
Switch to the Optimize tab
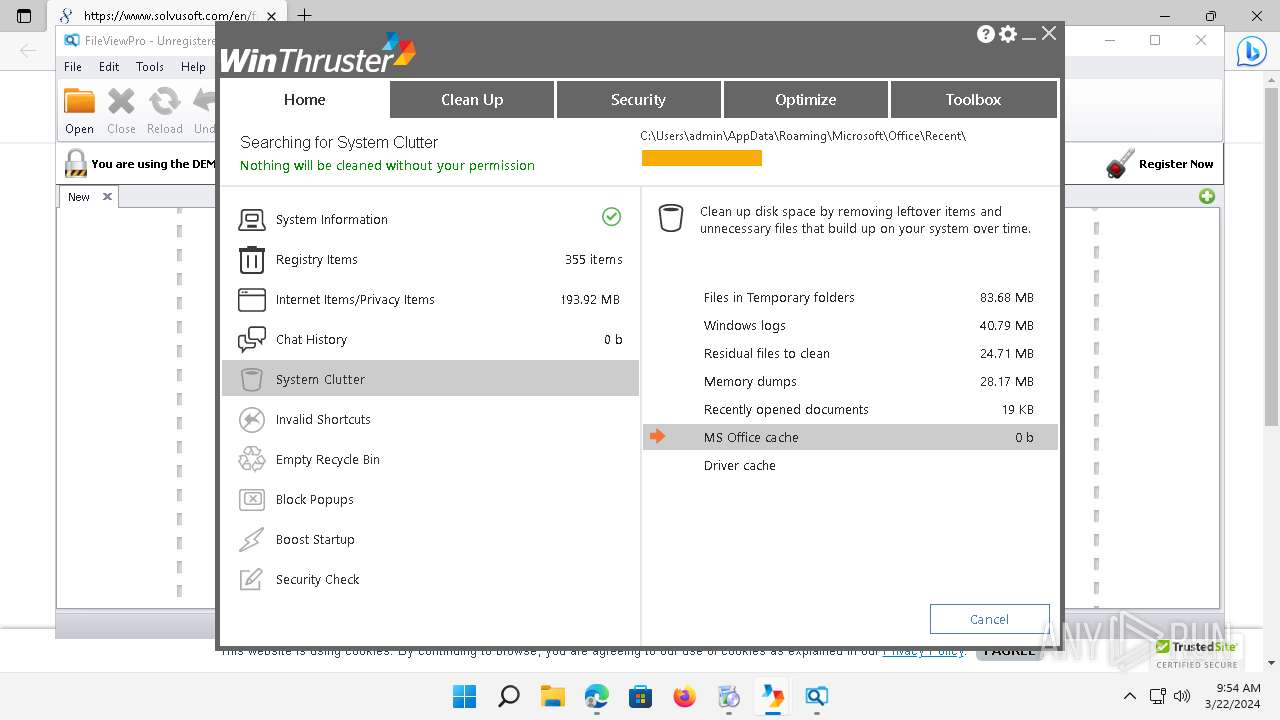805,99
